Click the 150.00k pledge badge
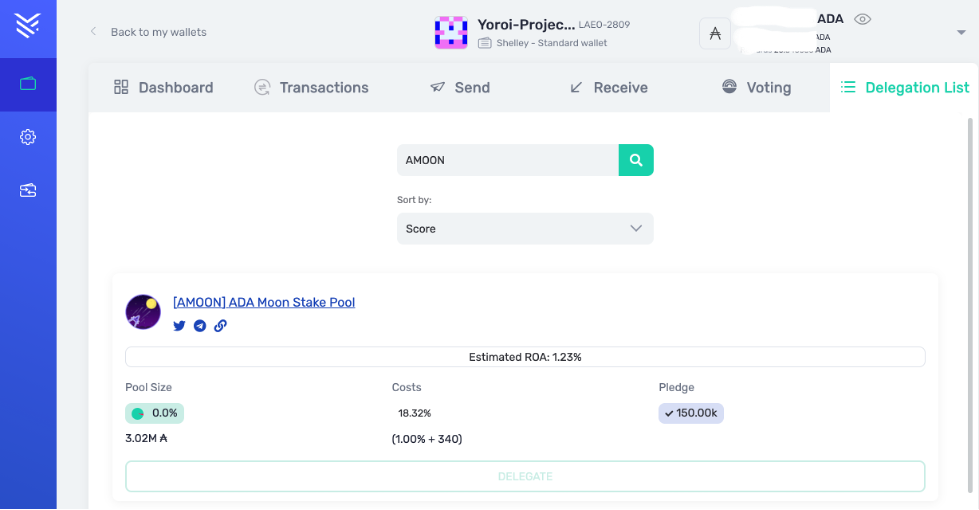 click(691, 413)
